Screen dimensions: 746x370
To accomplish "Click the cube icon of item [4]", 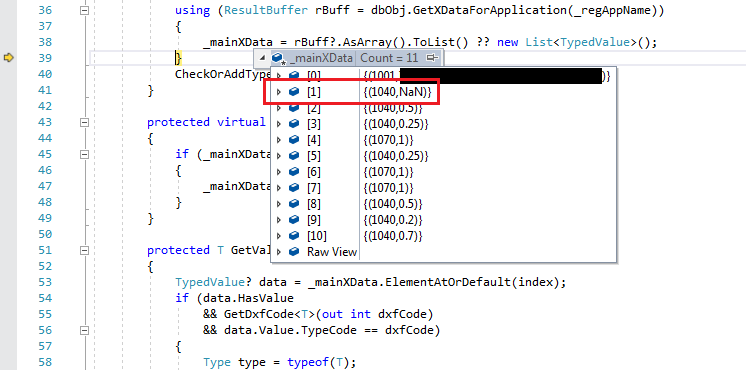I will point(294,140).
